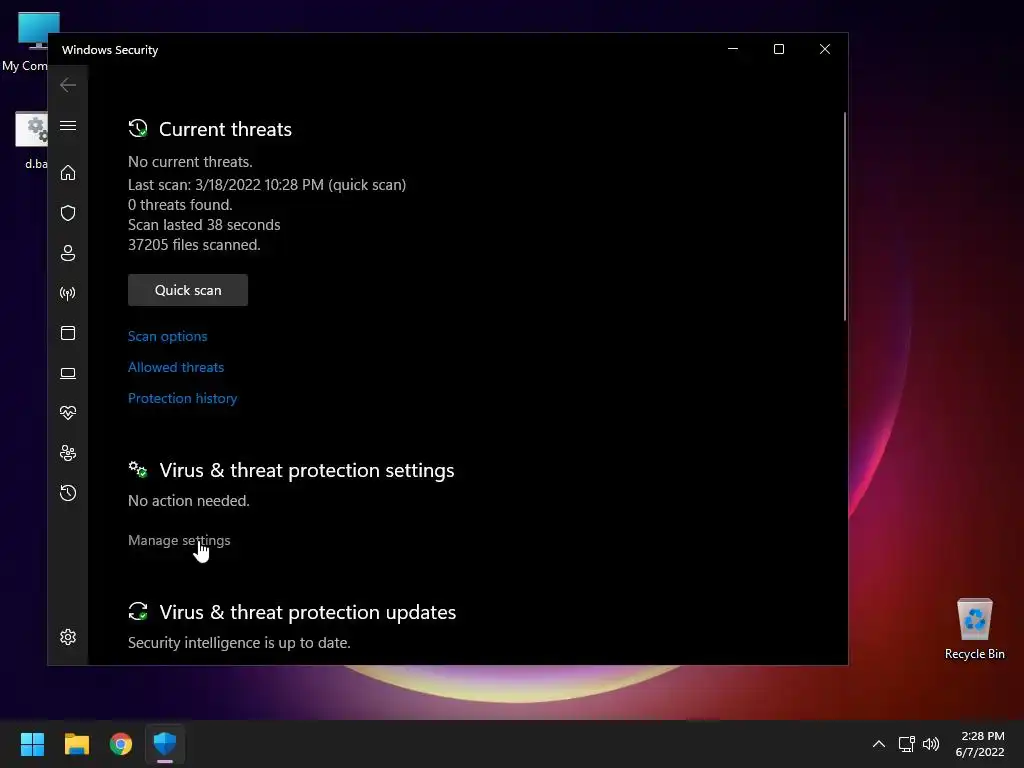Open Scan options link
This screenshot has width=1024, height=768.
coord(168,336)
